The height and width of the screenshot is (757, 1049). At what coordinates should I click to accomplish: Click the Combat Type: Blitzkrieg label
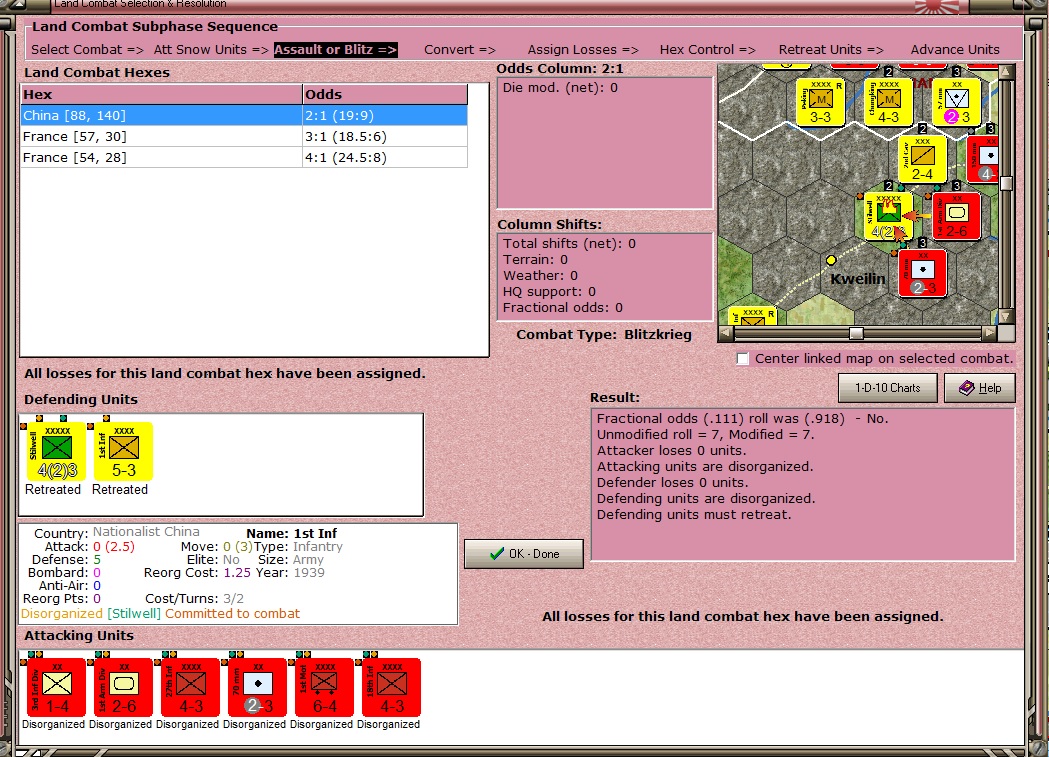pyautogui.click(x=603, y=334)
